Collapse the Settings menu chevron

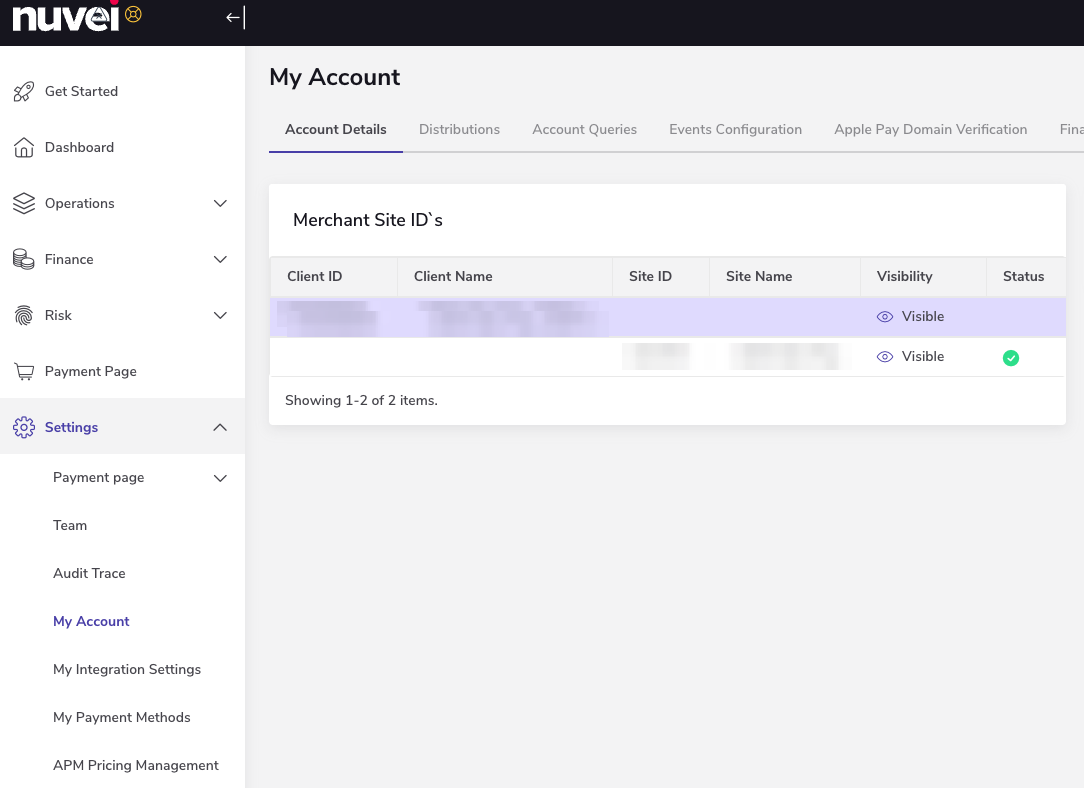pyautogui.click(x=220, y=427)
